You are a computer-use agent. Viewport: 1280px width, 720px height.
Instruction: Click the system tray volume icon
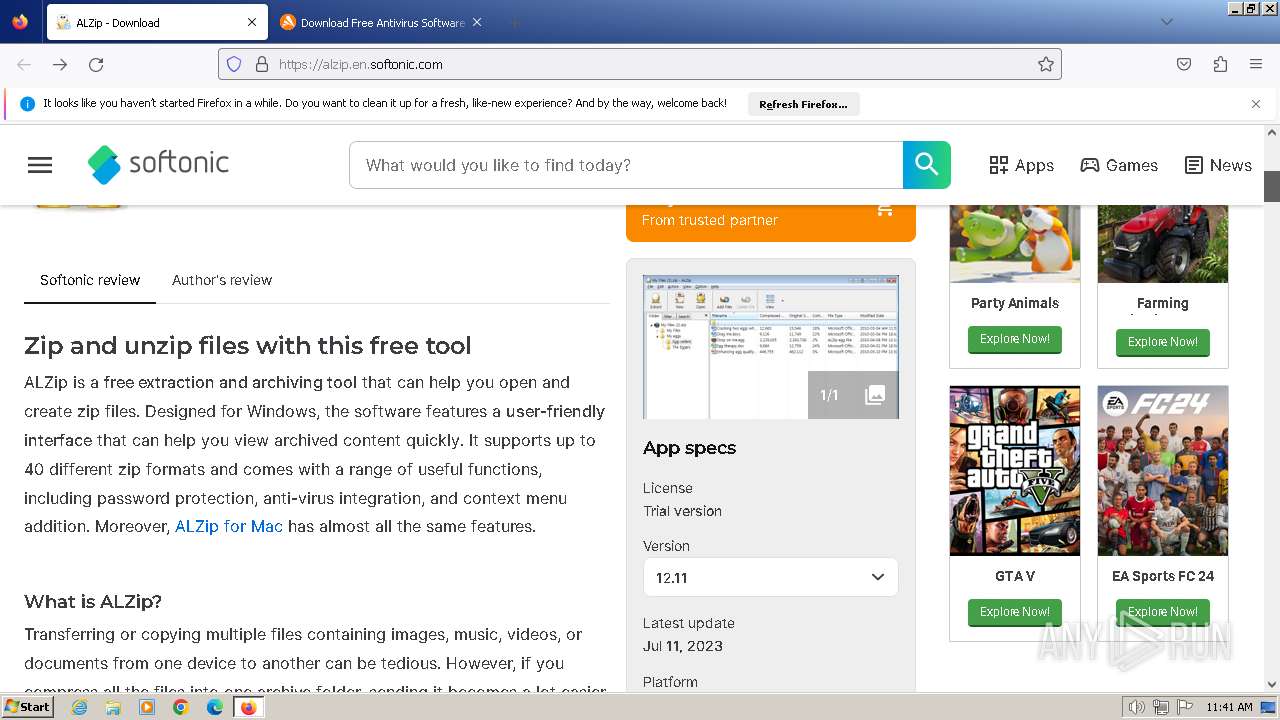pyautogui.click(x=1137, y=707)
